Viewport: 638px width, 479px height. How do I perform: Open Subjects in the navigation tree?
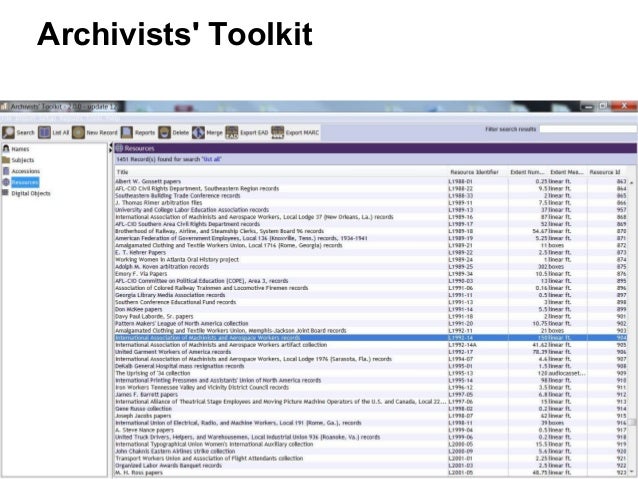tap(23, 160)
